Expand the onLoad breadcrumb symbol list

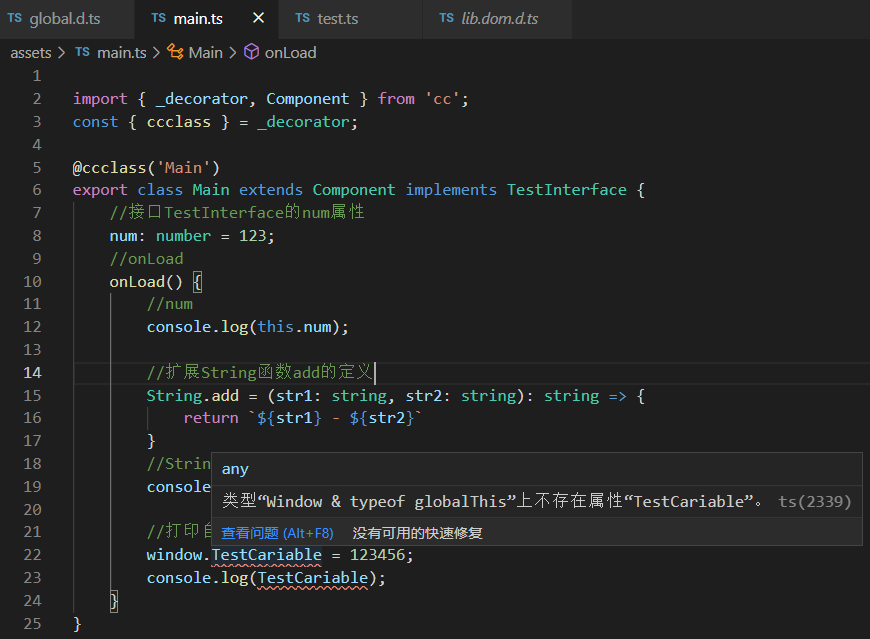tap(290, 52)
